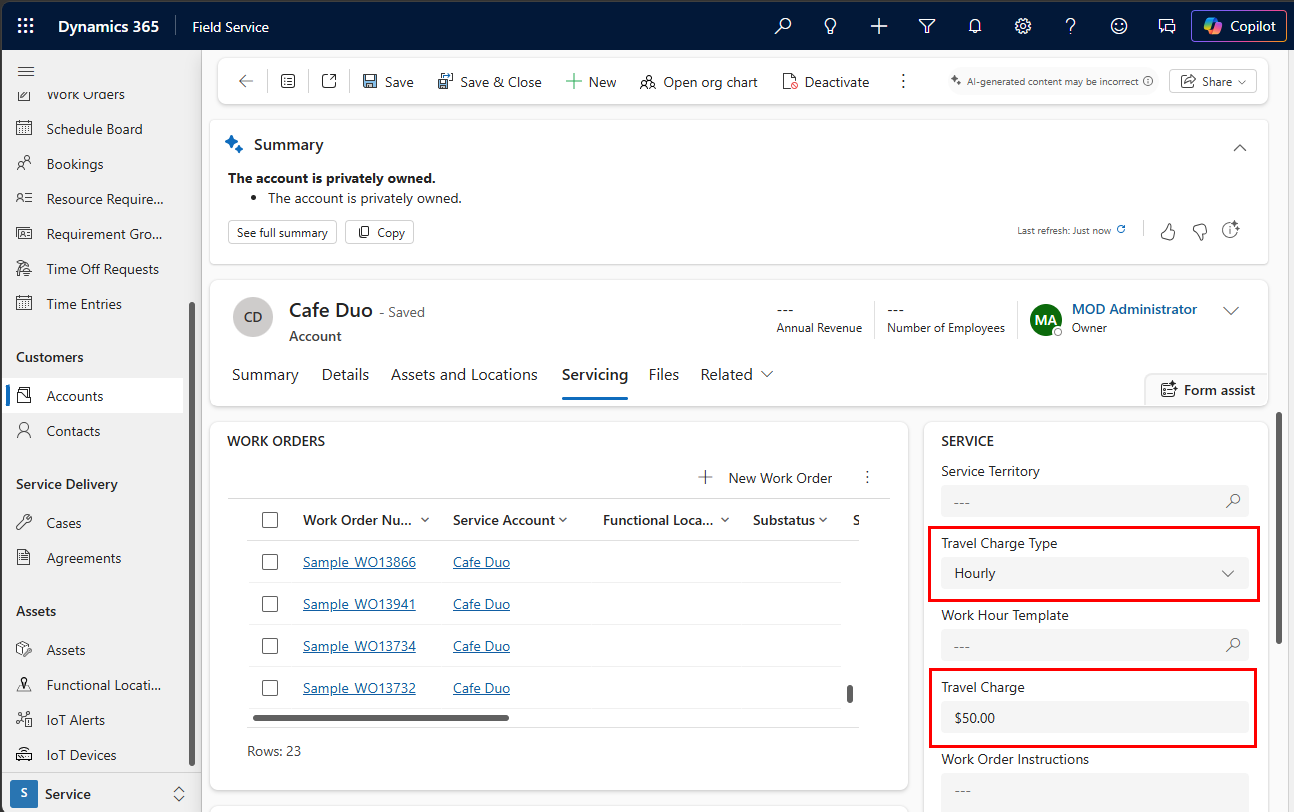Open the app launcher waffle icon
The width and height of the screenshot is (1294, 812).
25,26
